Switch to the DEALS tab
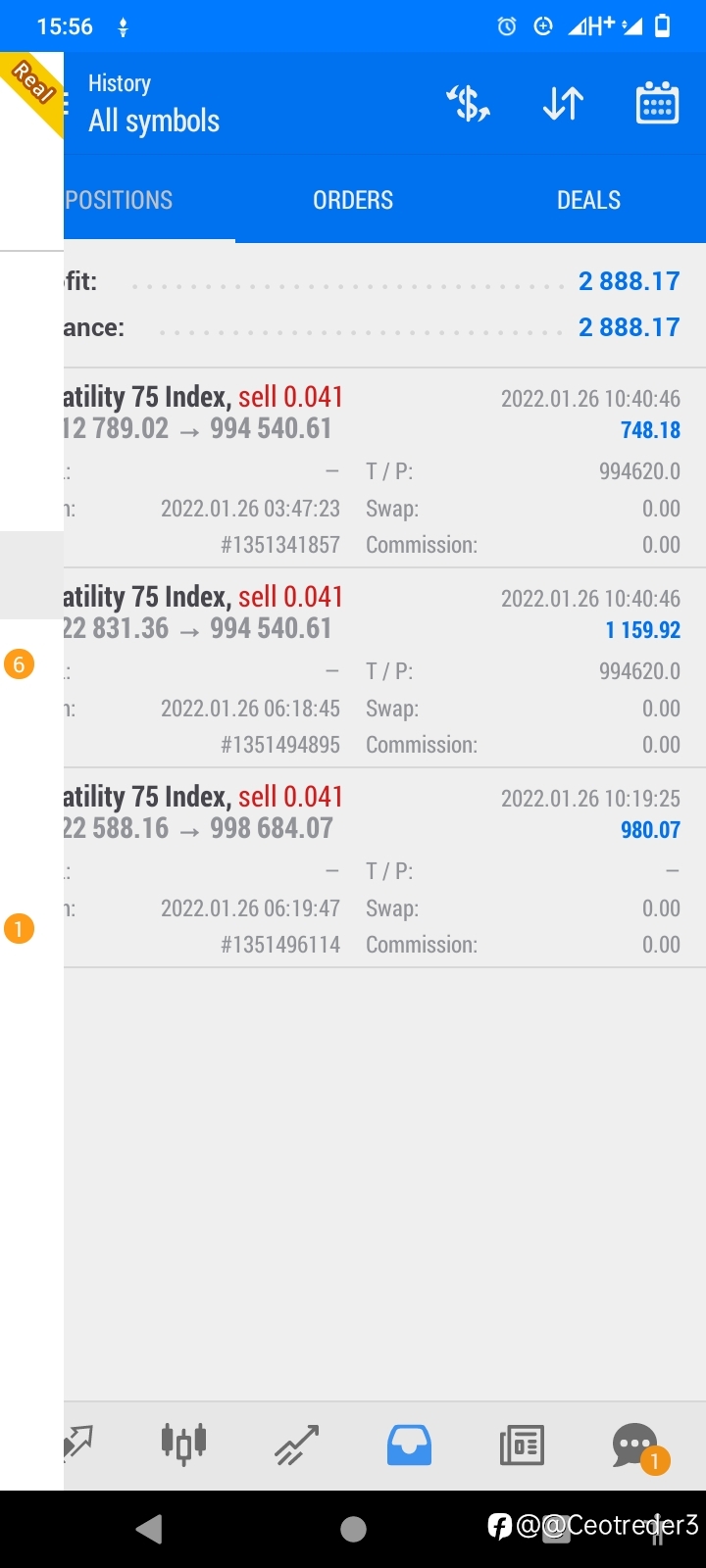Screen dimensions: 706x1568 588,200
